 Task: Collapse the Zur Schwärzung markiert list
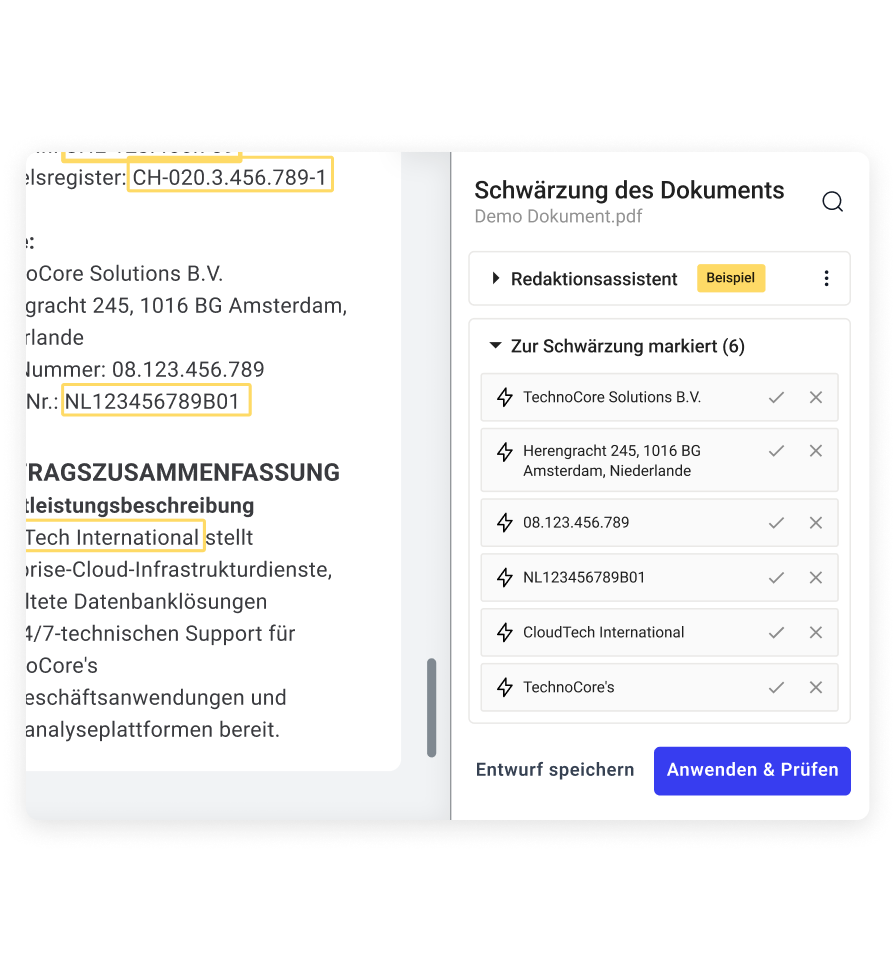coord(495,346)
